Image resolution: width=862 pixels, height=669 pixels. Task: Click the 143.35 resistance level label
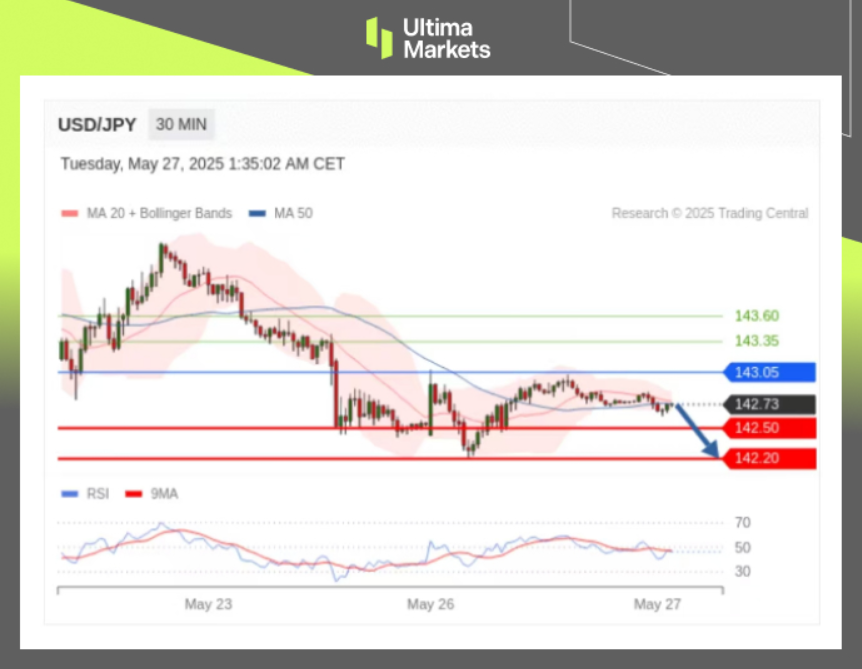(756, 341)
